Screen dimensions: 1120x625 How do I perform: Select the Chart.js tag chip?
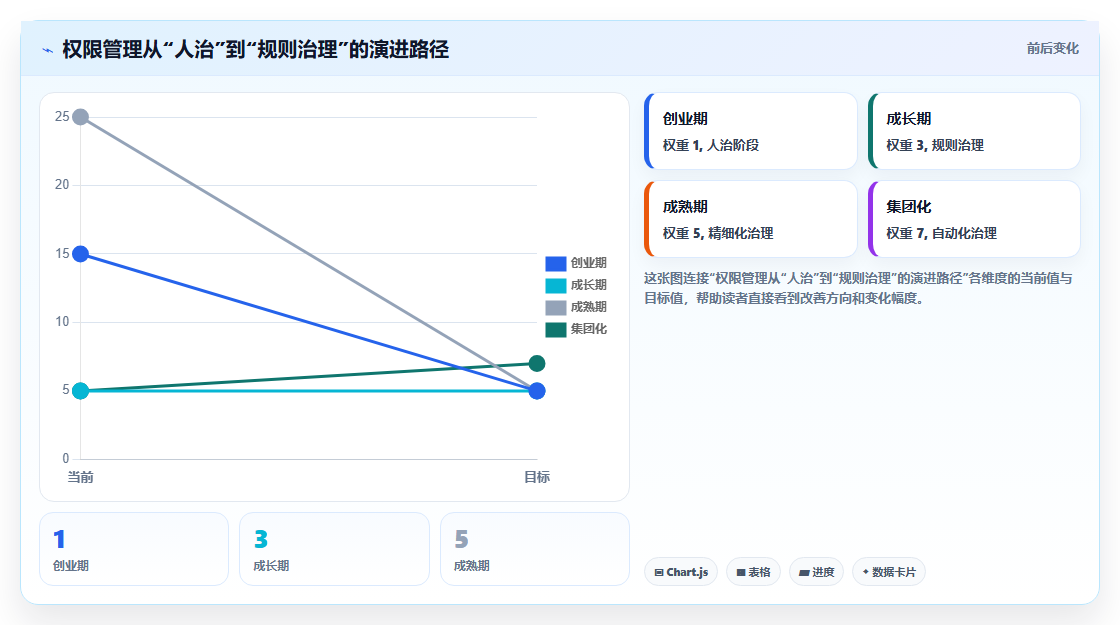point(681,572)
